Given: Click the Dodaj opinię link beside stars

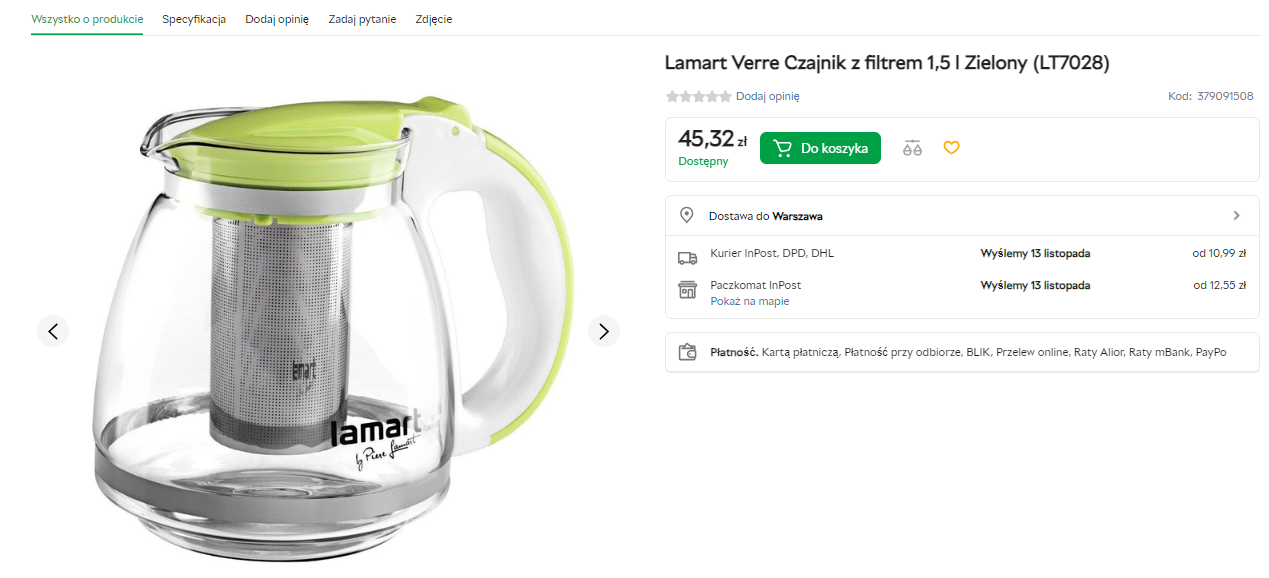Looking at the screenshot, I should click(x=767, y=97).
